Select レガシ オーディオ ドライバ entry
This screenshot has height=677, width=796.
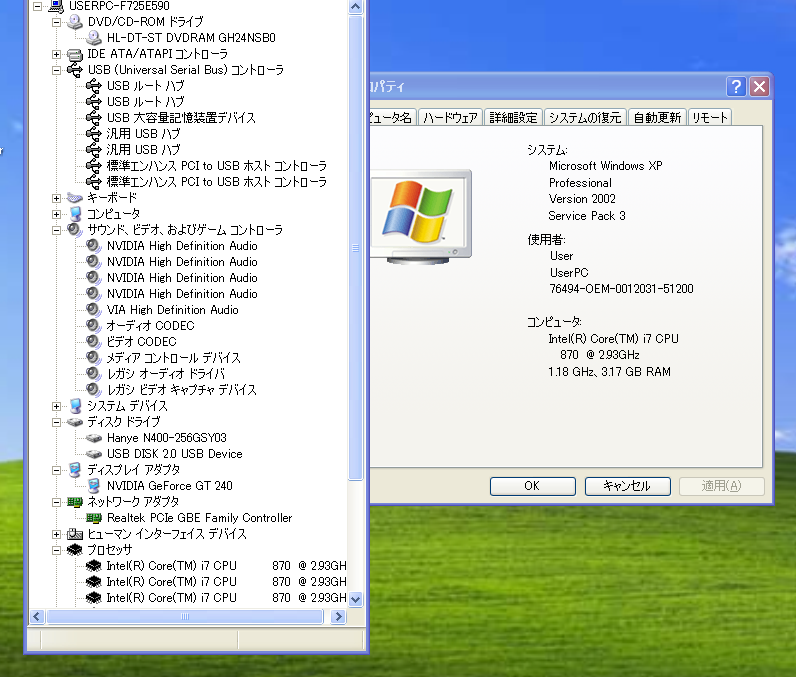point(165,374)
